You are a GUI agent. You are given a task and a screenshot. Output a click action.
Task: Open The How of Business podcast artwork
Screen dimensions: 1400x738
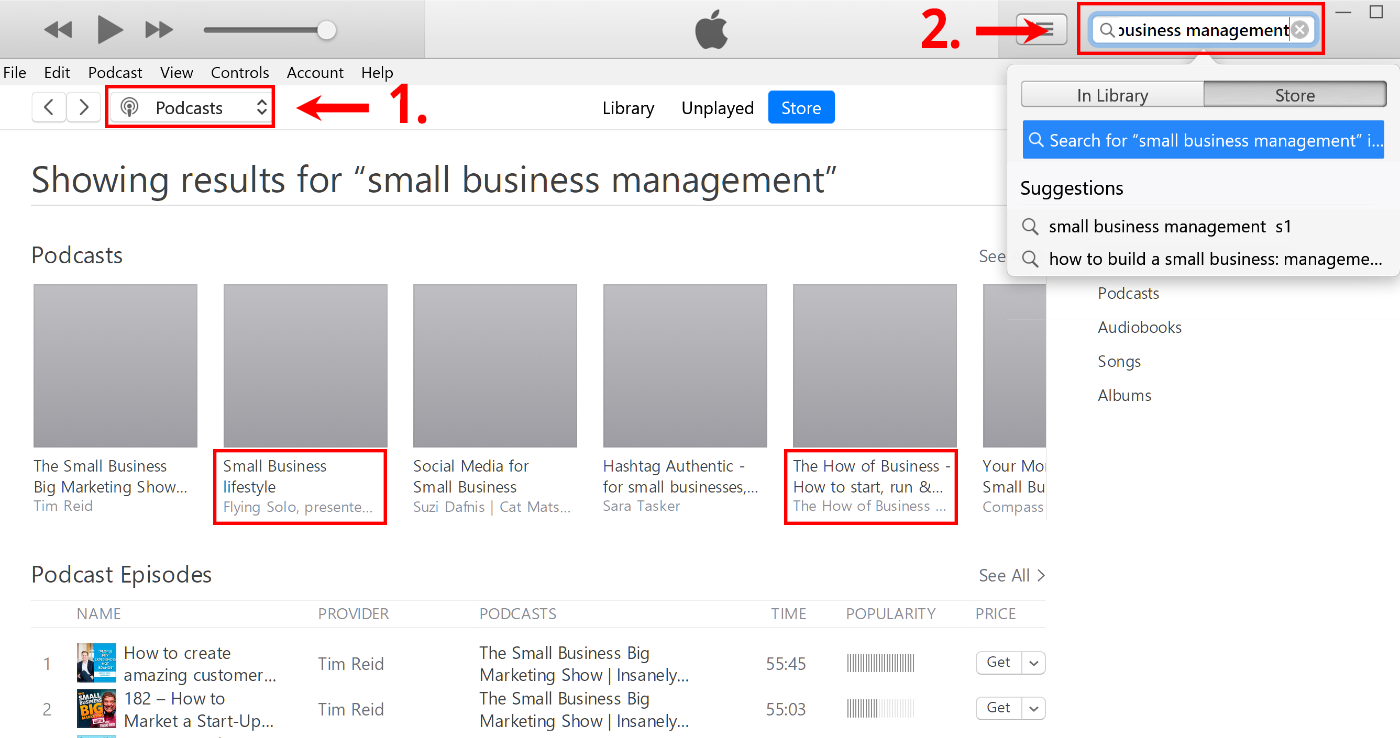point(875,366)
